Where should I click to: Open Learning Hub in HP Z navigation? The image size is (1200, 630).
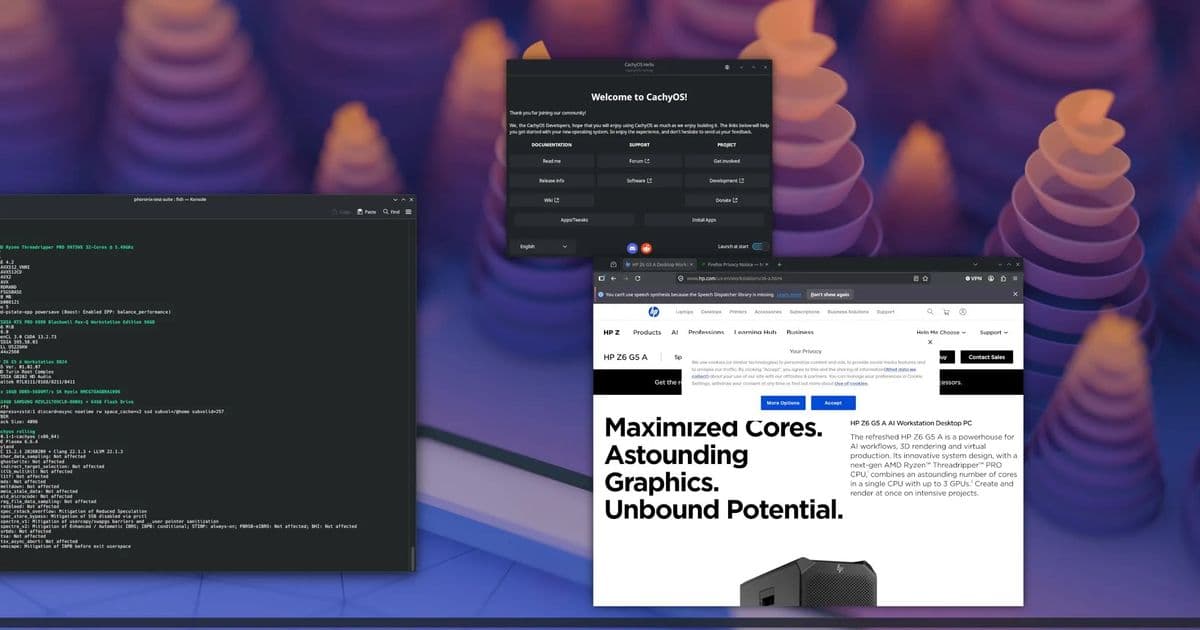(756, 332)
